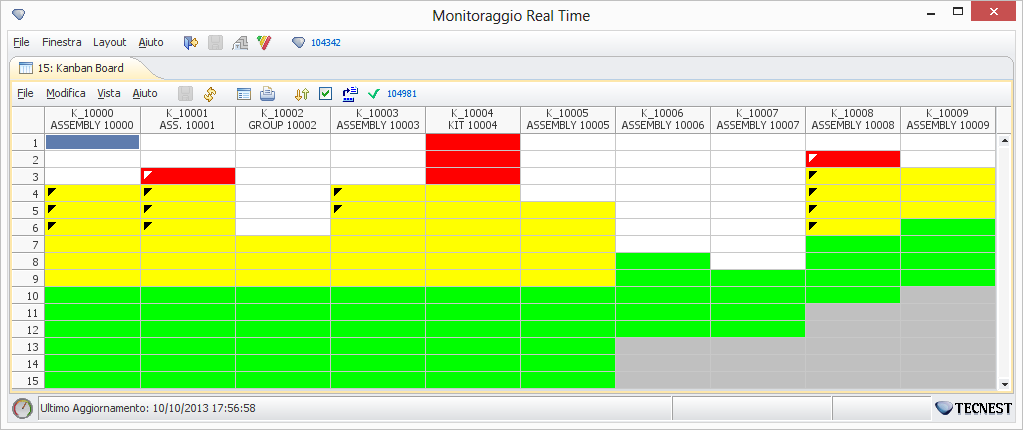Screen dimensions: 1023x430
Task: Click the blue export list icon
Action: (x=350, y=94)
